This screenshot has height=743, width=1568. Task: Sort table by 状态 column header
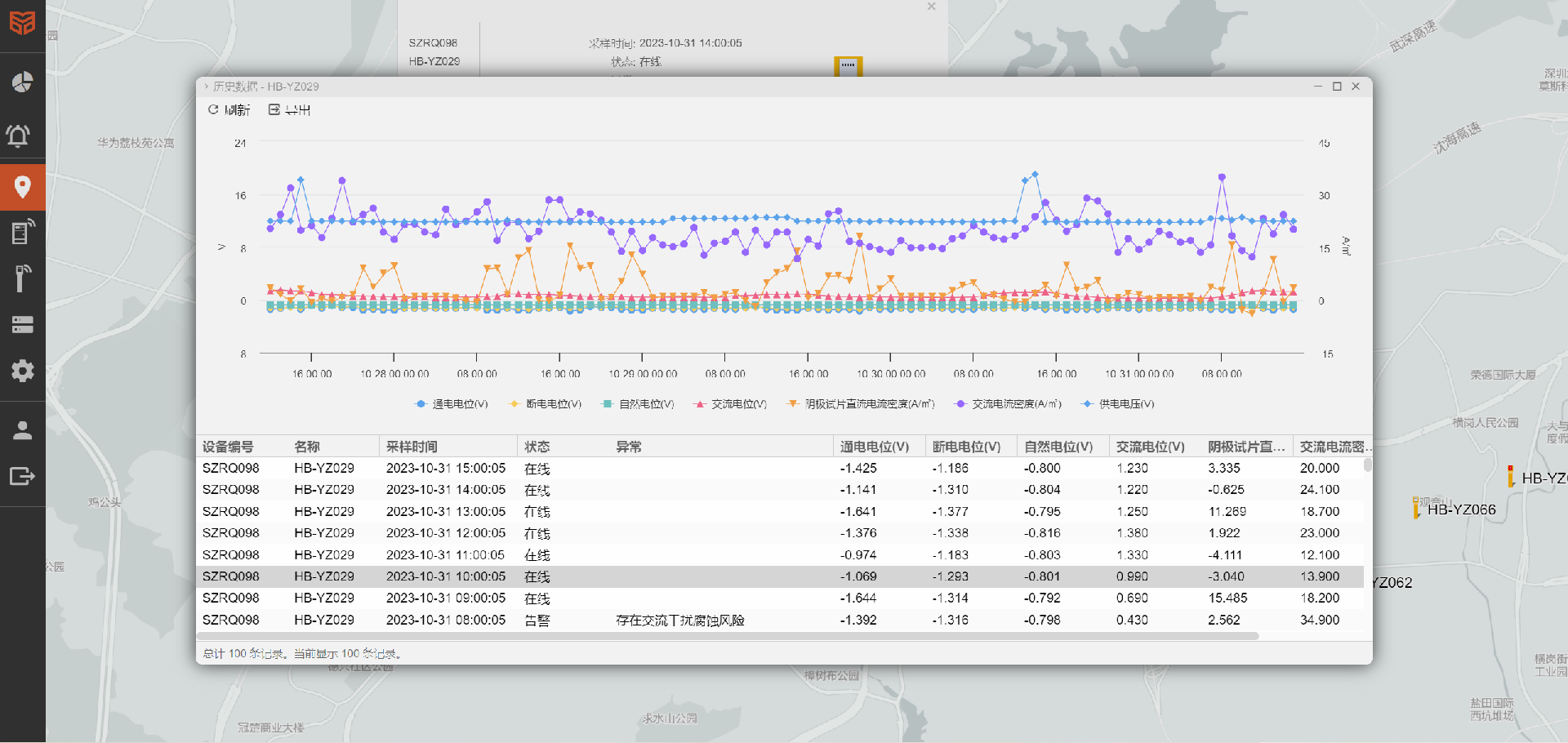click(537, 447)
